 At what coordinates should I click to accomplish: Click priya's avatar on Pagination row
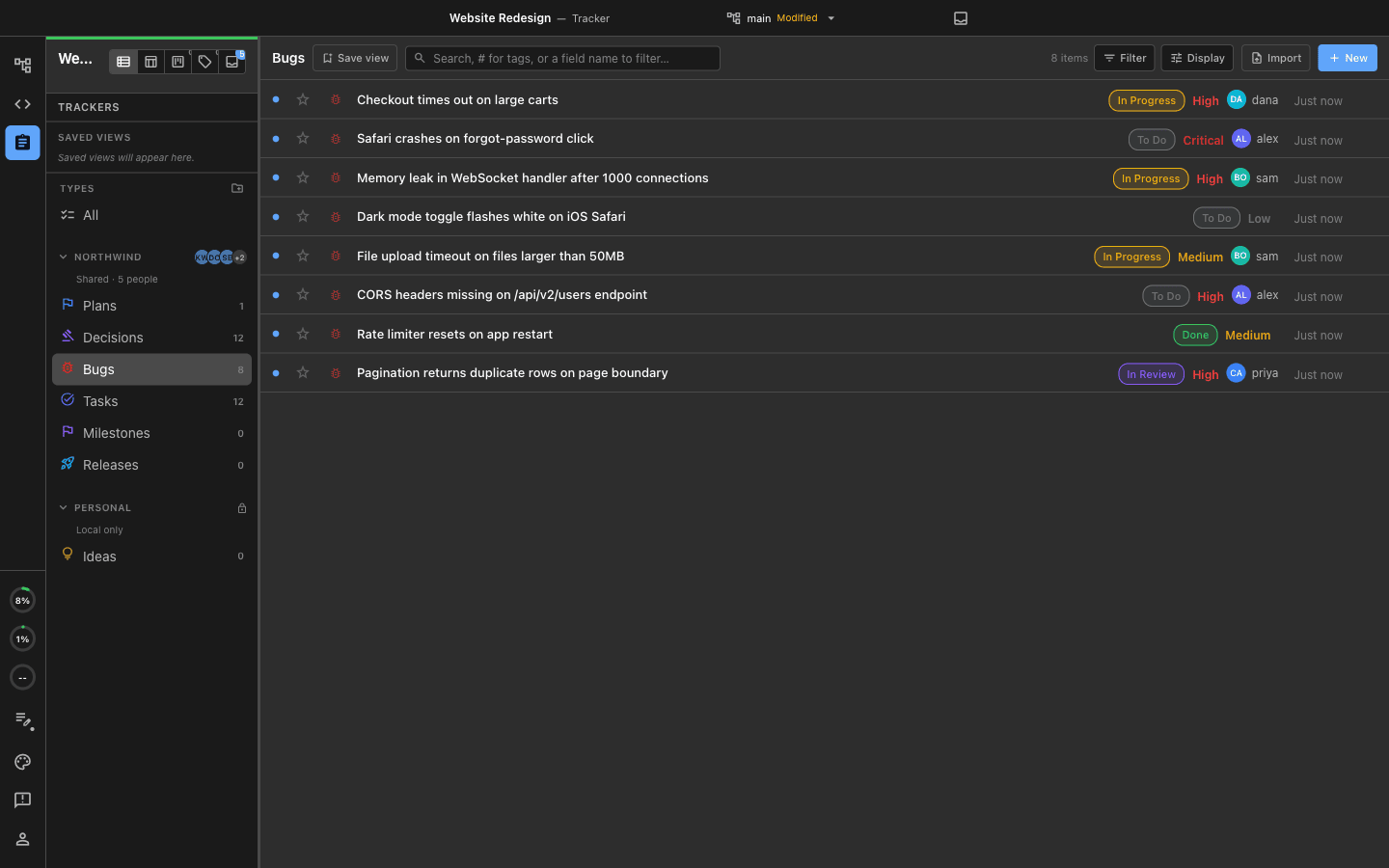point(1237,373)
